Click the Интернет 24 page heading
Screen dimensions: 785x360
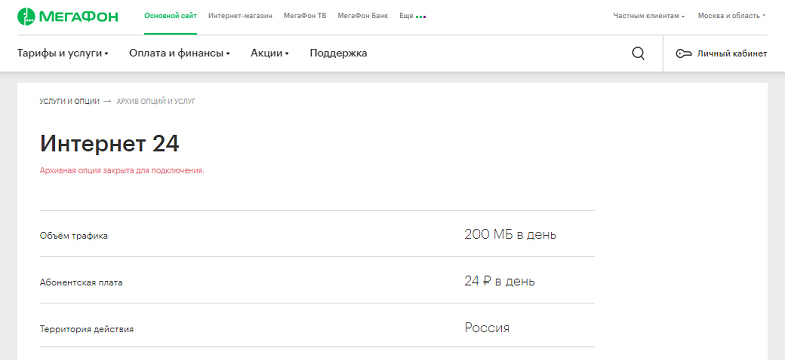tap(110, 144)
